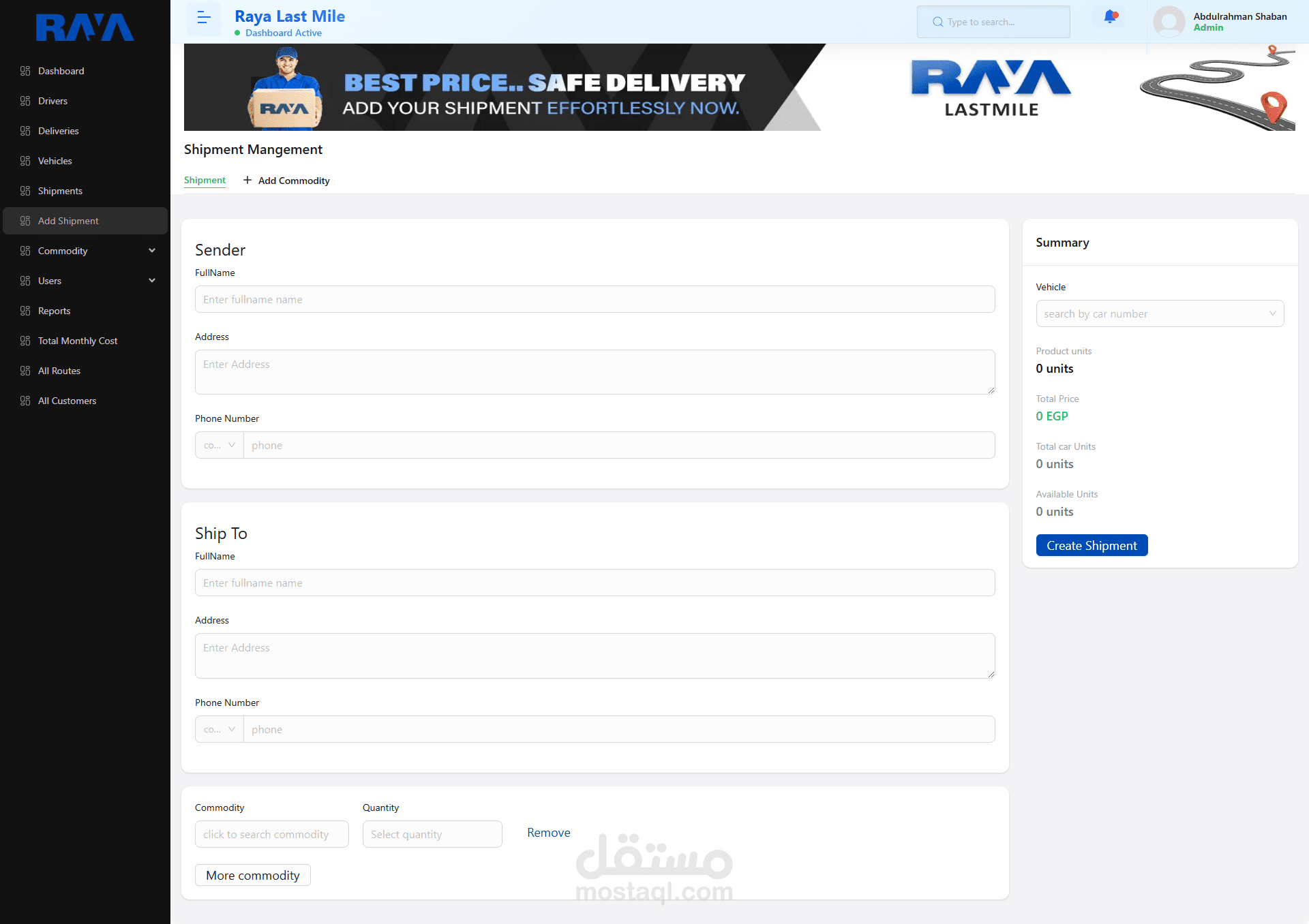Viewport: 1309px width, 924px height.
Task: Expand the Commodity sidebar menu chevron
Action: point(152,251)
